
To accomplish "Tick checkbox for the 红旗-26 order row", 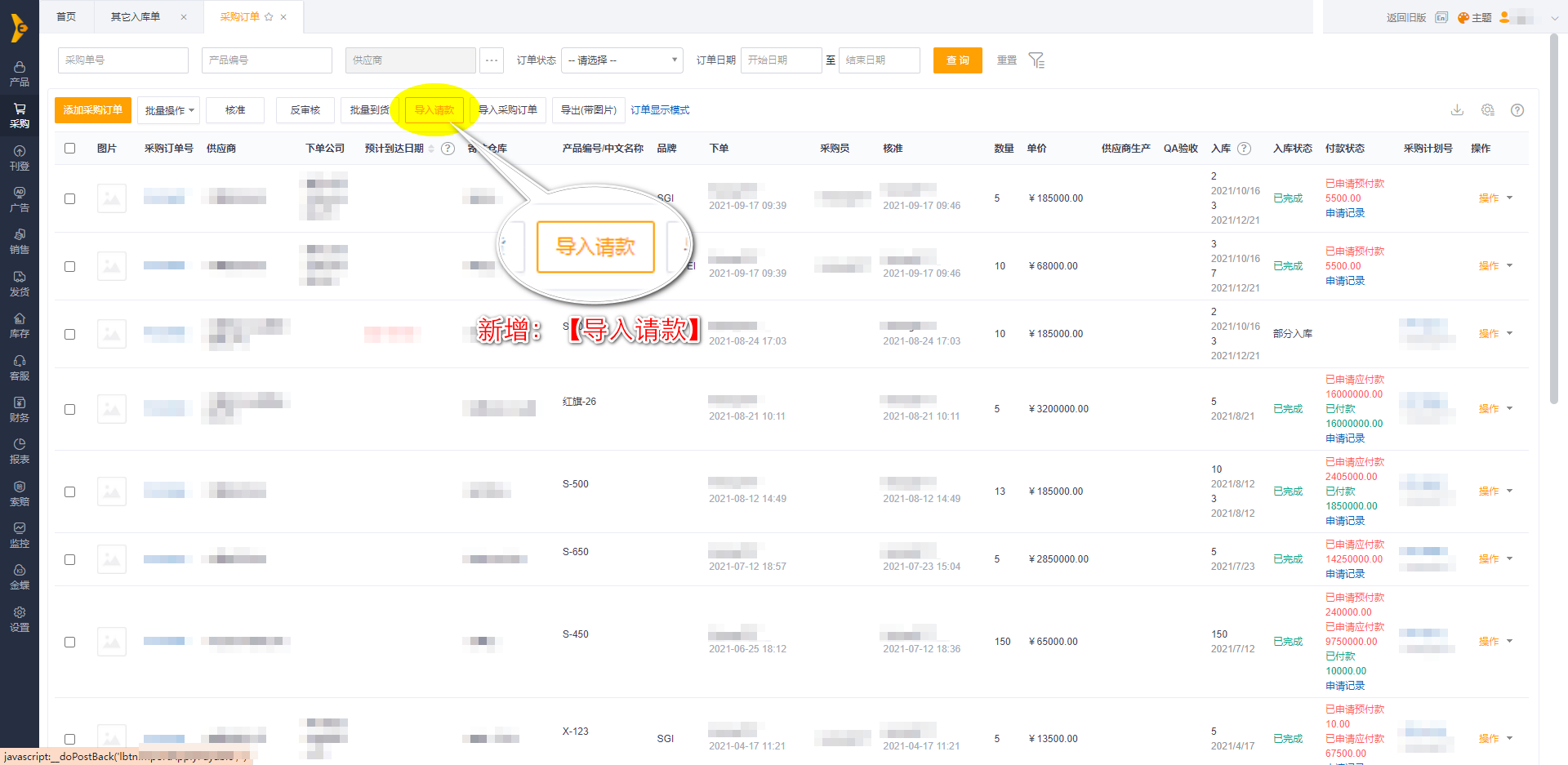I will [x=70, y=409].
